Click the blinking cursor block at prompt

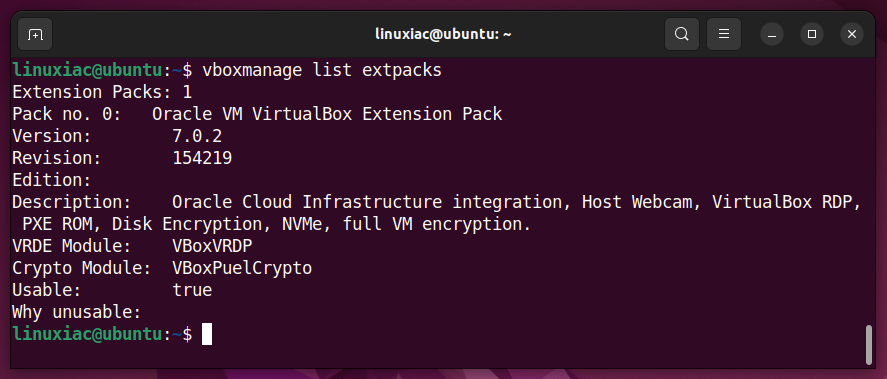coord(207,334)
